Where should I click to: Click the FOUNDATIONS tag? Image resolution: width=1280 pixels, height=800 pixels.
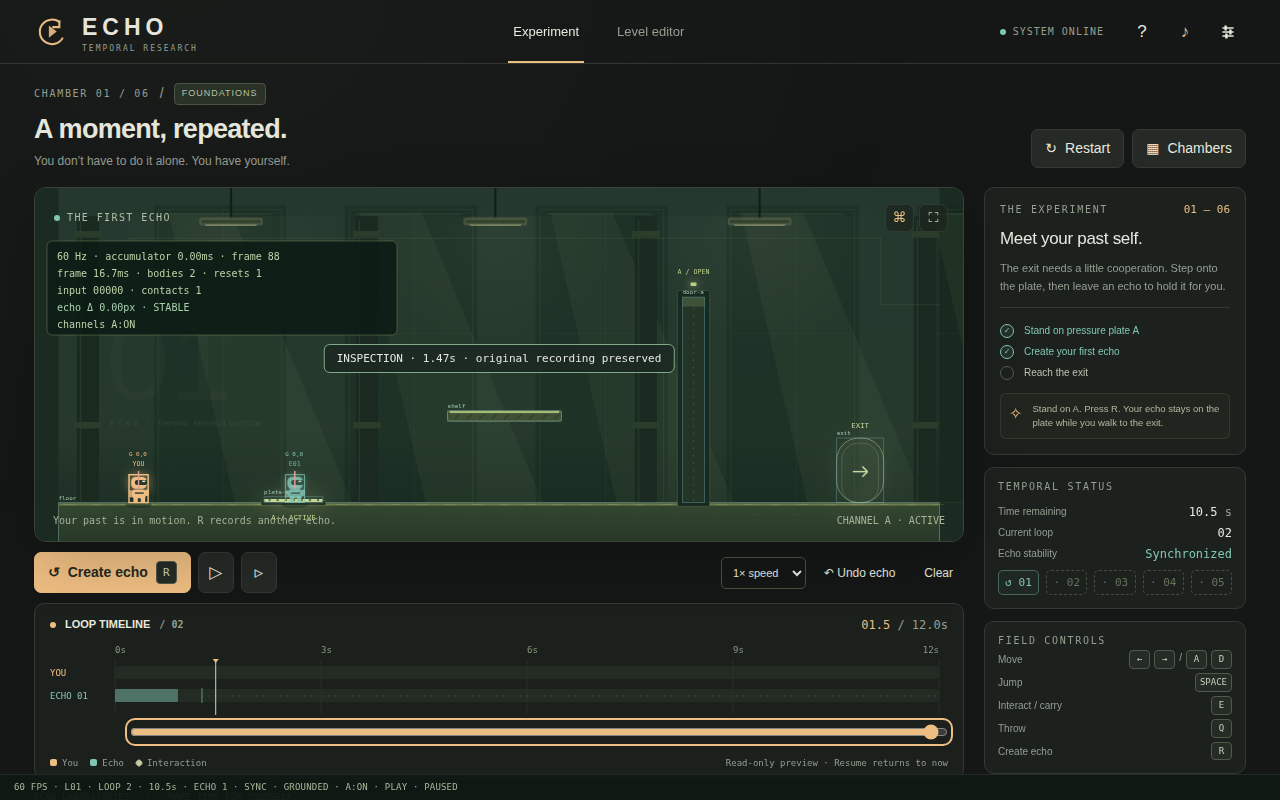(x=220, y=94)
